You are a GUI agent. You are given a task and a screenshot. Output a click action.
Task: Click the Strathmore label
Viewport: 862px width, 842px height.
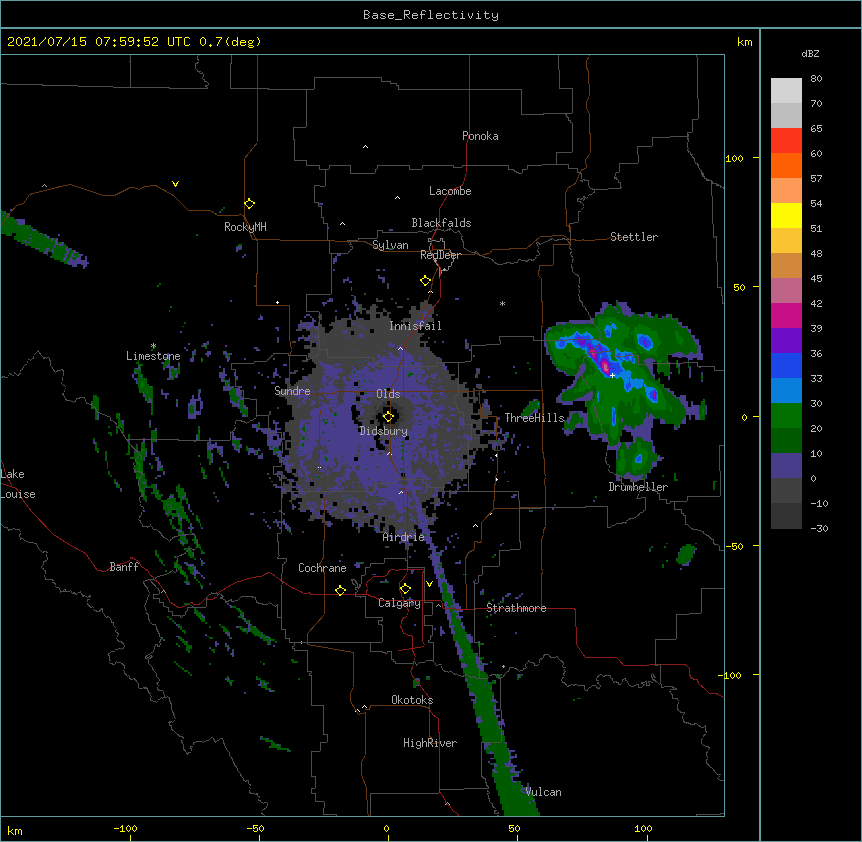click(516, 608)
